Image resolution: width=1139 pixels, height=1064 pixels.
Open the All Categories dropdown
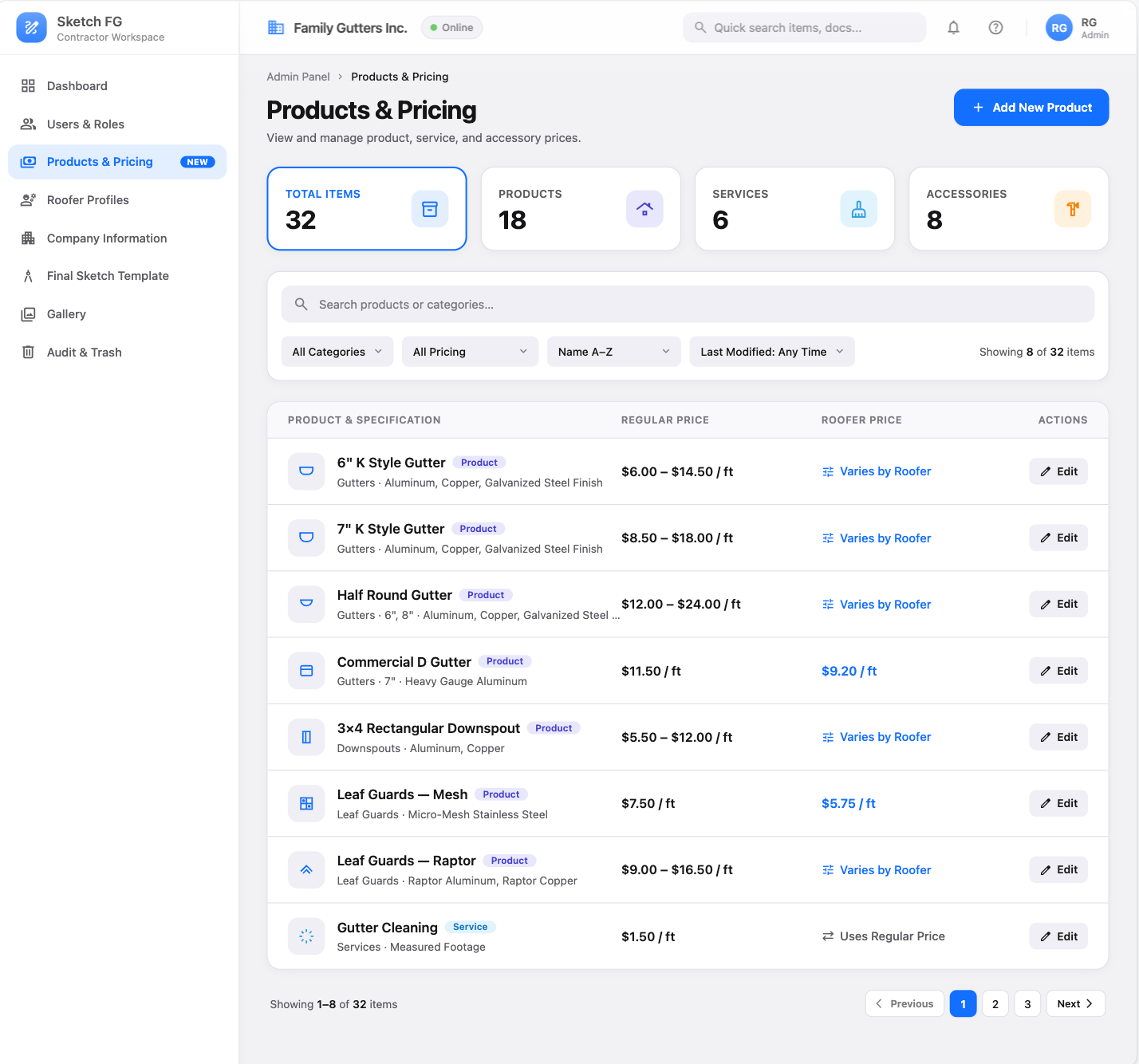[x=337, y=352]
